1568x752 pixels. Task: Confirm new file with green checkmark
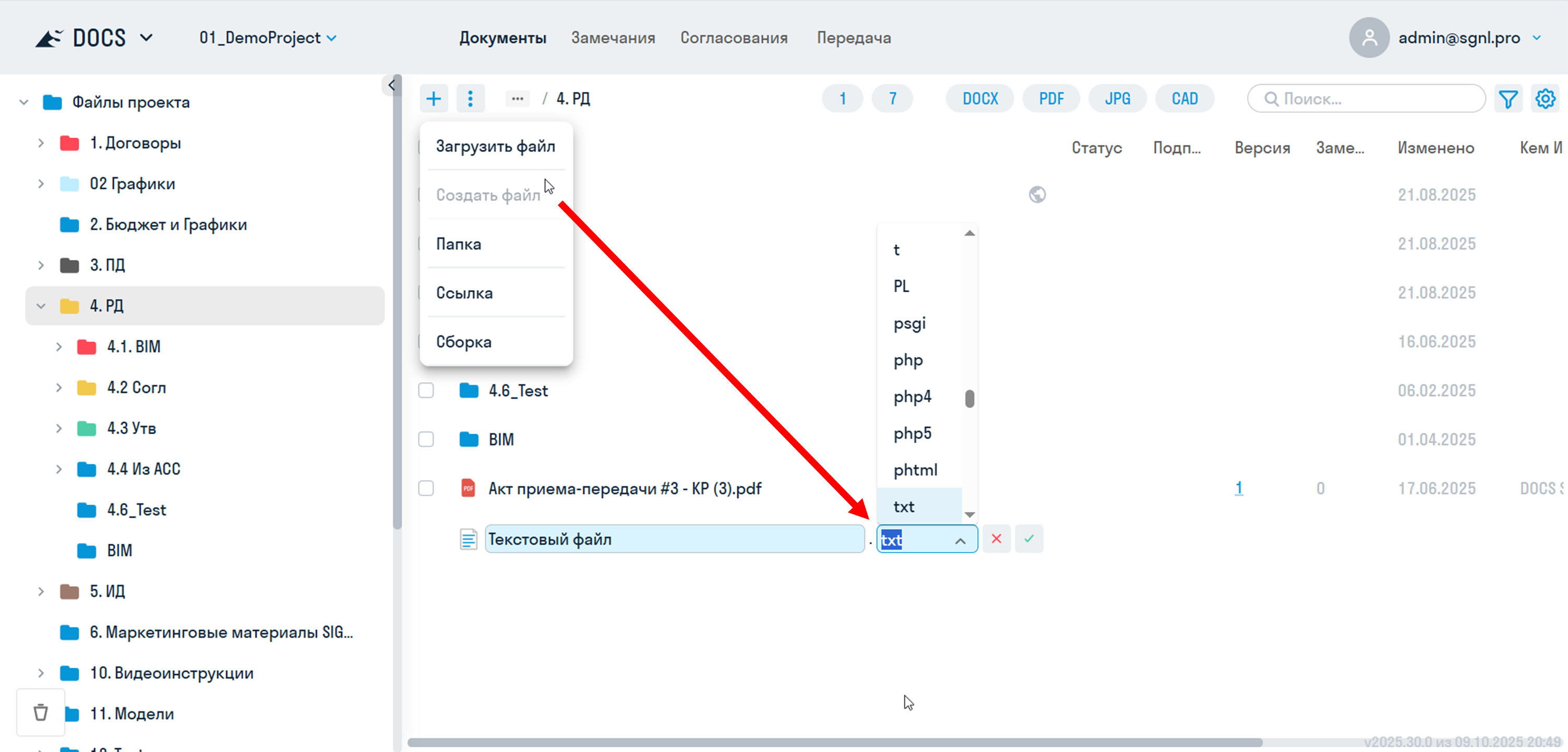coord(1028,539)
